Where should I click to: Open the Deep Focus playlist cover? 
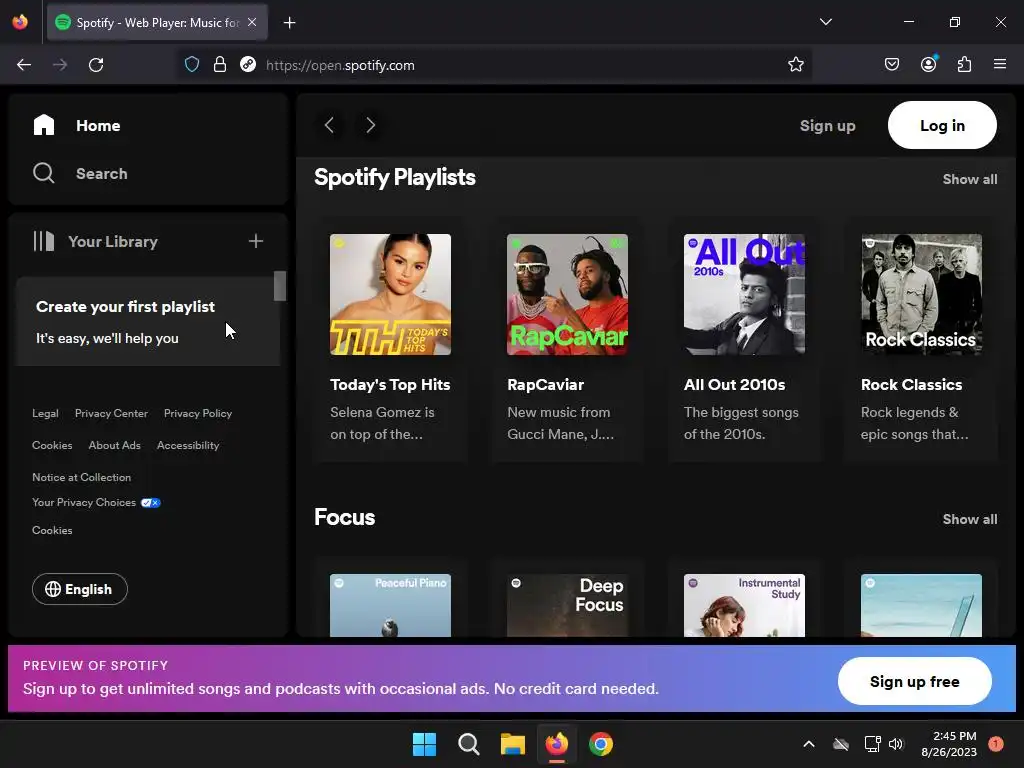click(568, 605)
